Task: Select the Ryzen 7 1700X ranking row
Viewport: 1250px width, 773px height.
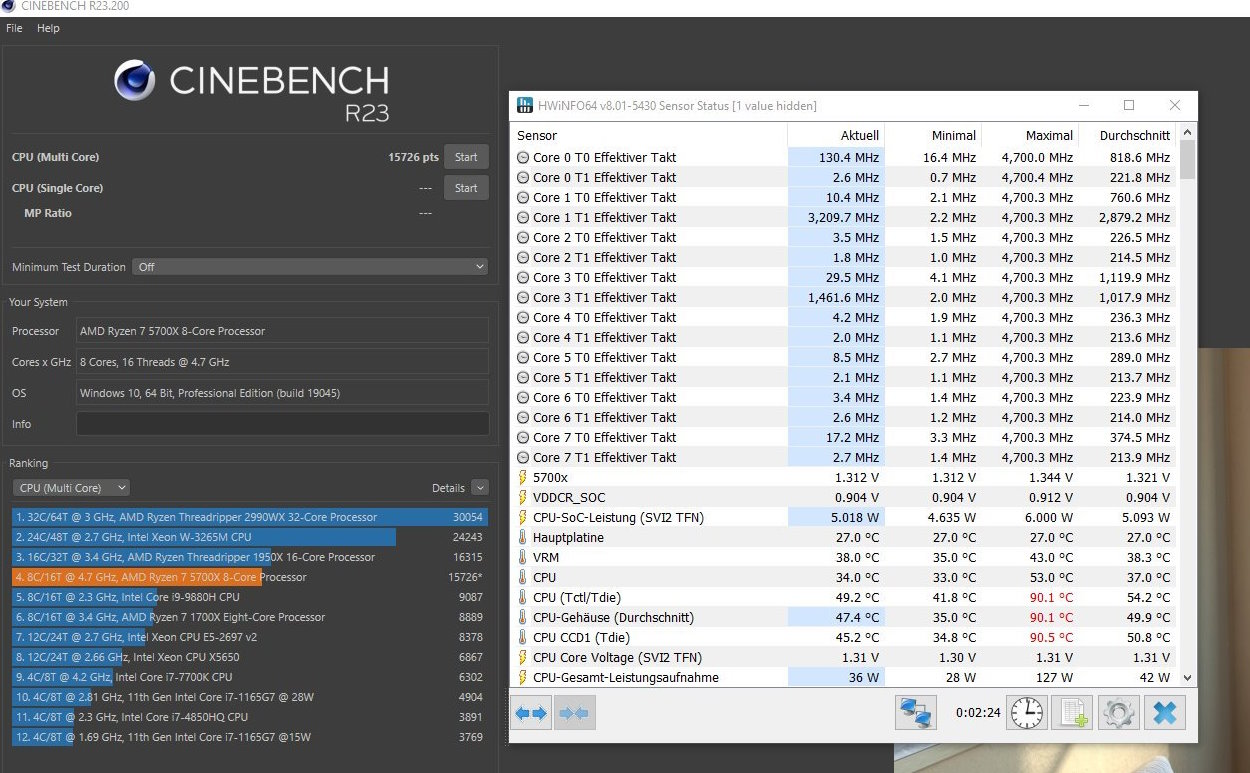Action: (x=250, y=617)
